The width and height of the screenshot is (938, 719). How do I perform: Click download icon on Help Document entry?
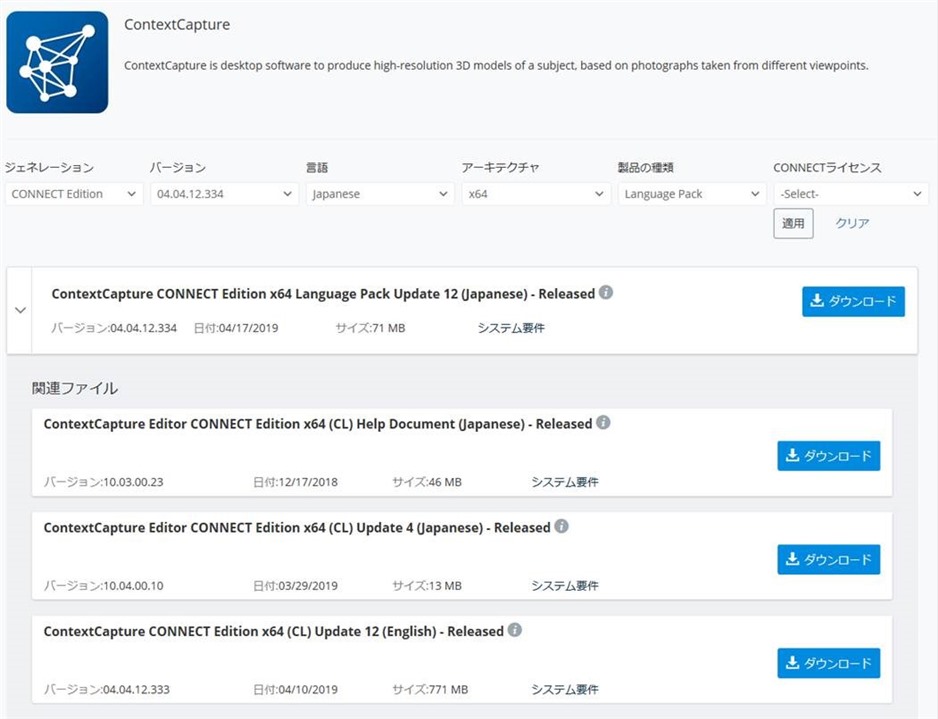(x=793, y=455)
